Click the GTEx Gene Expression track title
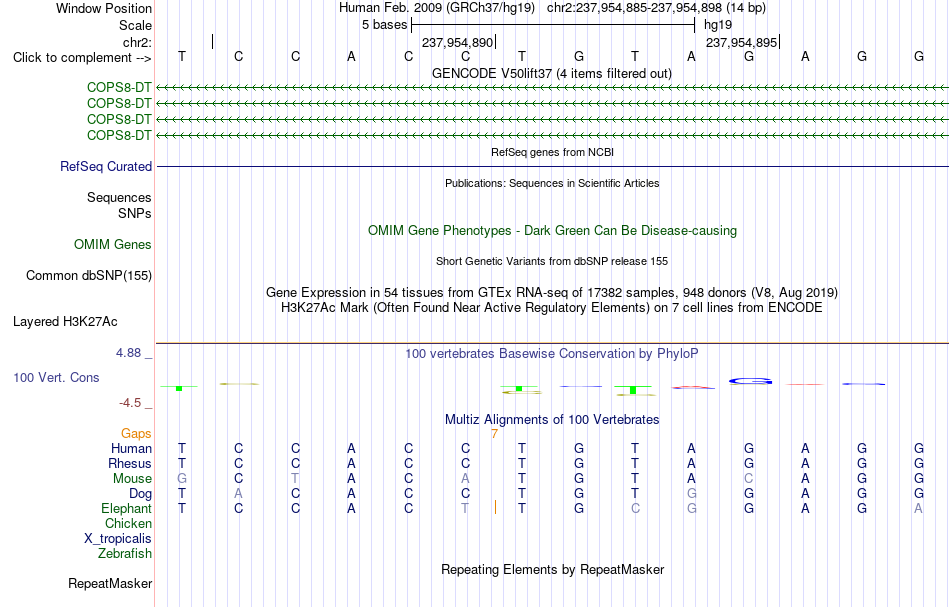Viewport: 950px width, 607px height. coord(552,293)
